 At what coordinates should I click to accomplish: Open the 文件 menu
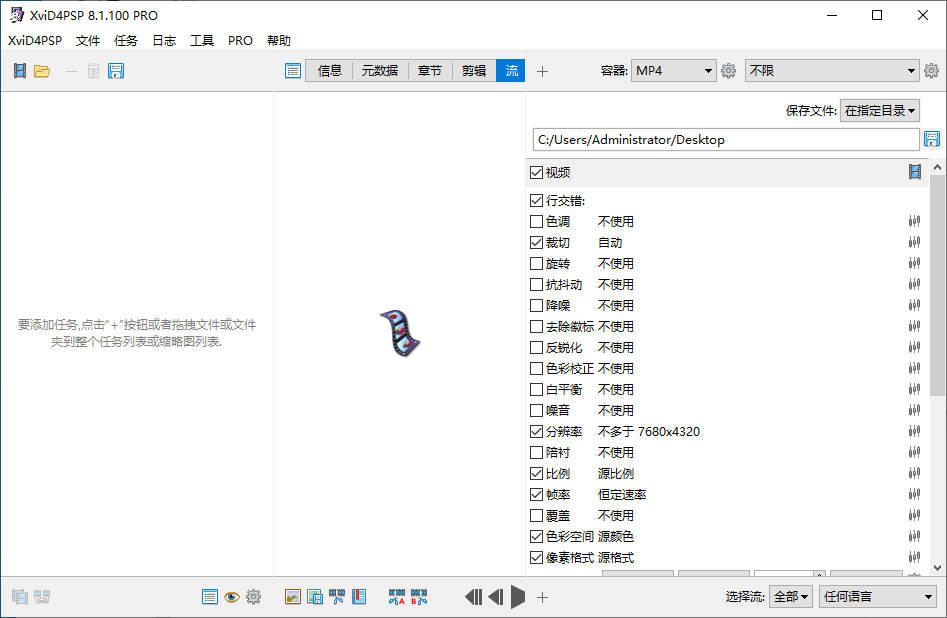pos(88,40)
